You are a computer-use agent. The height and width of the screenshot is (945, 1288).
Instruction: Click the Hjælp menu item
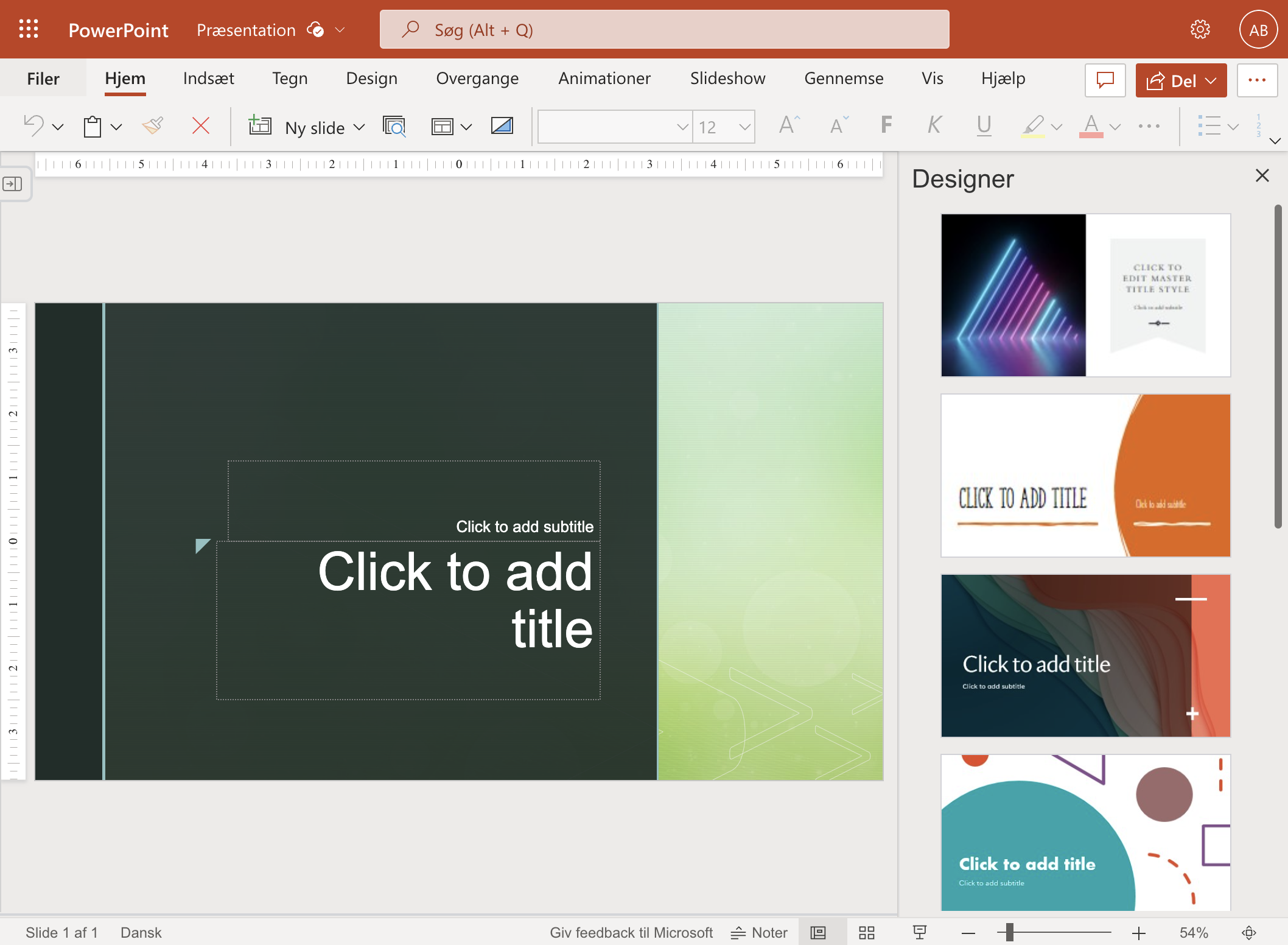1002,78
